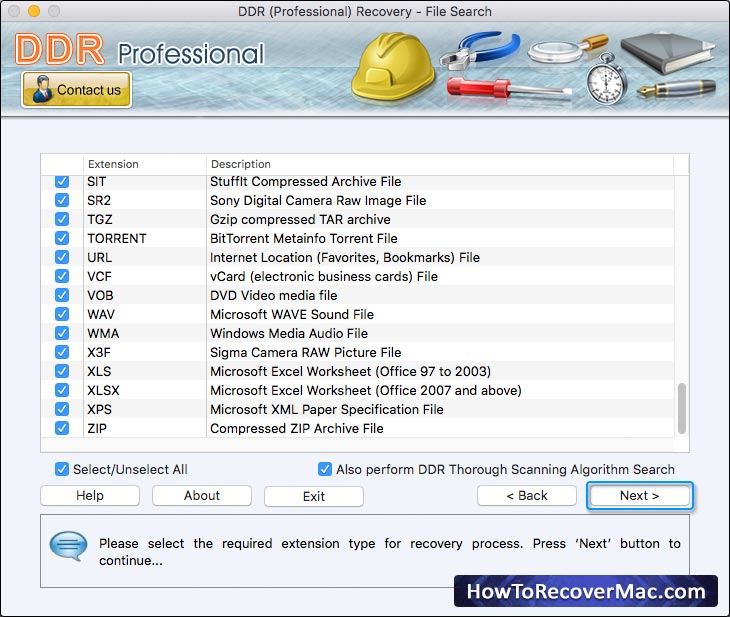
Task: Uncheck the ZIP extension checkbox
Action: [x=62, y=428]
